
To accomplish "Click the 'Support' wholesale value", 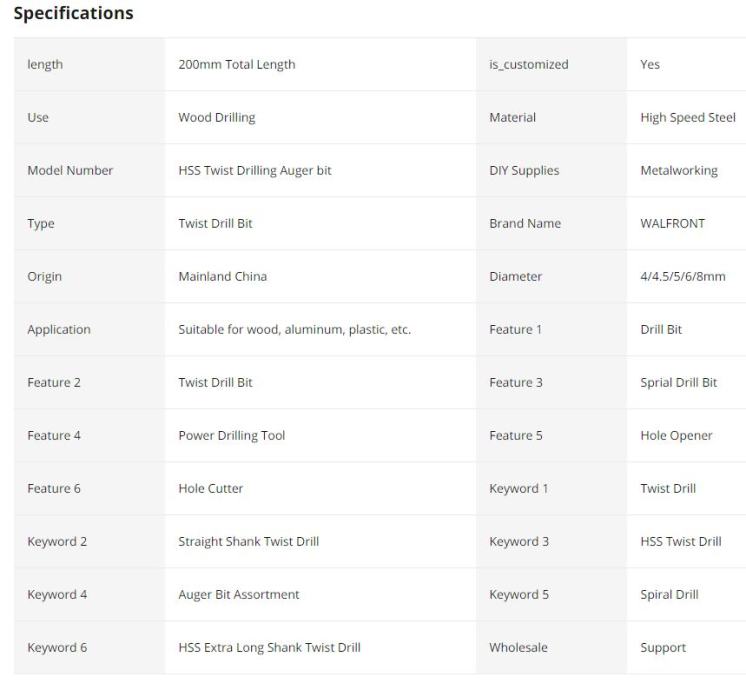I will (x=662, y=648).
